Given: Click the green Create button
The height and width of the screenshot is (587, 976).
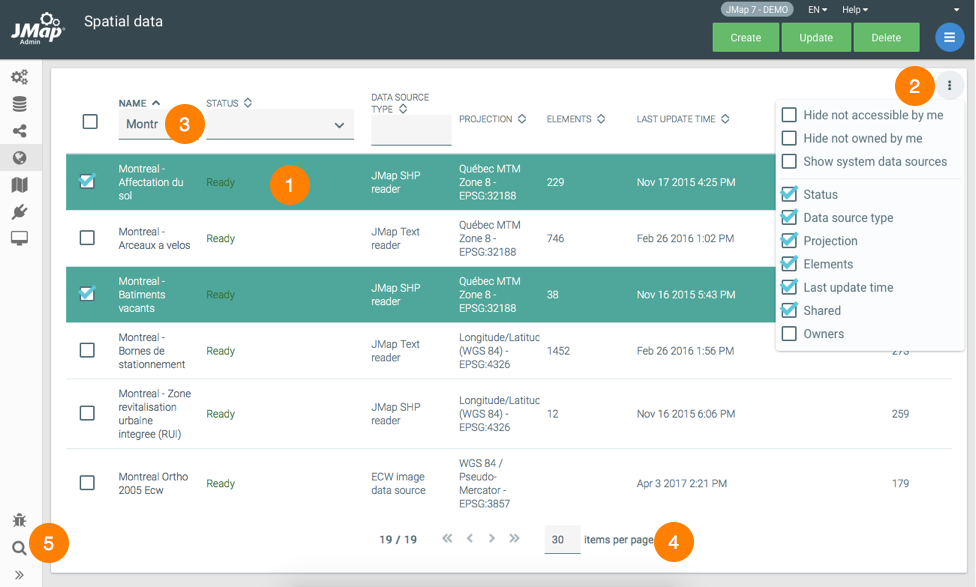Looking at the screenshot, I should [745, 38].
